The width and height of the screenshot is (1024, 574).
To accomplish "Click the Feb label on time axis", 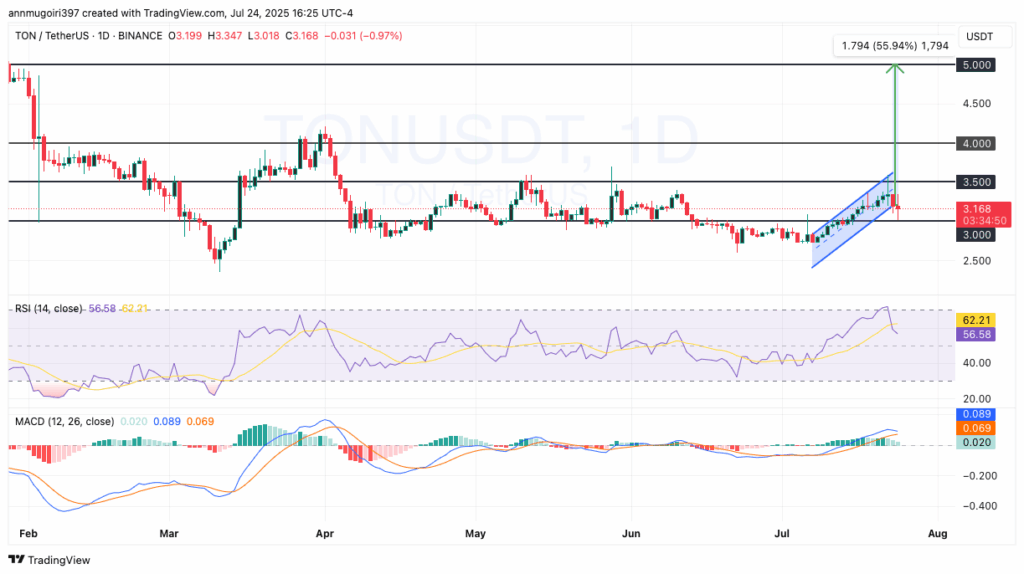I will [x=28, y=534].
